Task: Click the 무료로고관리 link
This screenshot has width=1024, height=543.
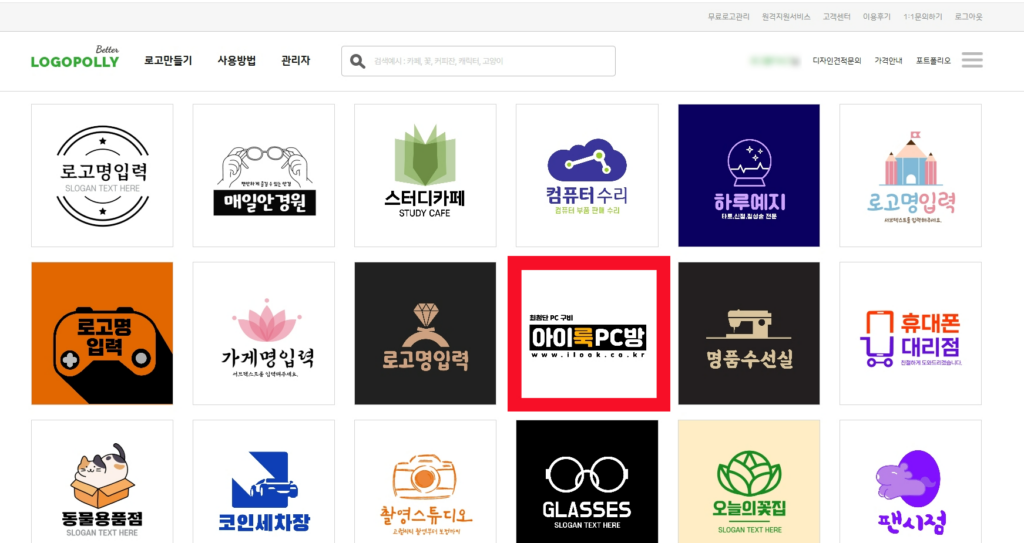Action: point(728,16)
